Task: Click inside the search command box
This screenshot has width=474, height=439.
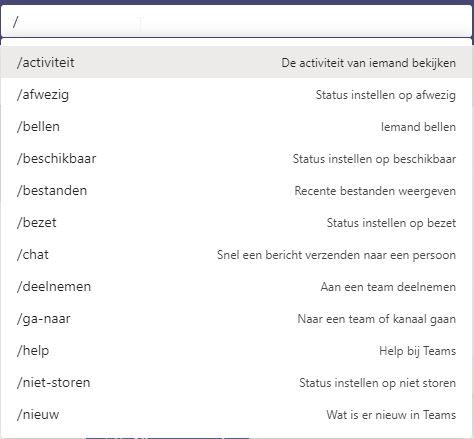Action: click(237, 21)
